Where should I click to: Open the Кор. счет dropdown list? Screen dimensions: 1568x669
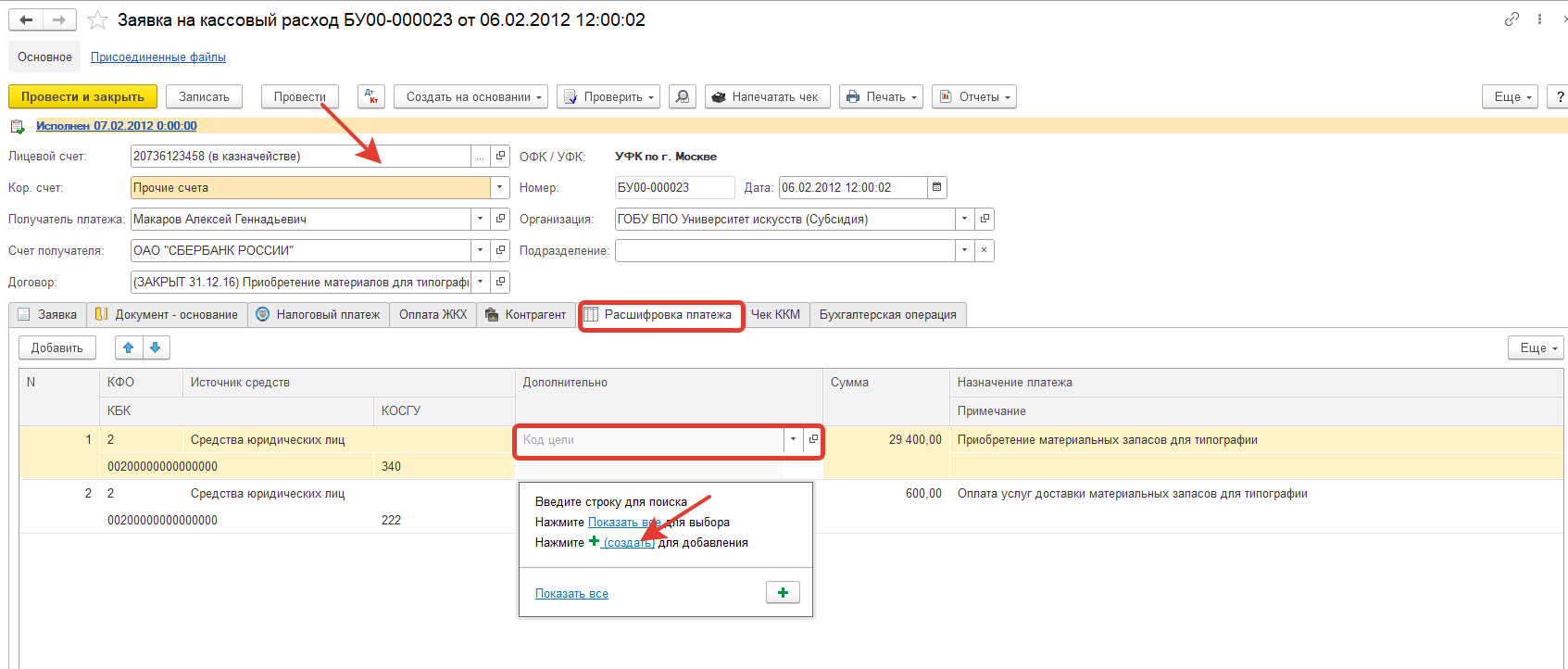pos(500,187)
